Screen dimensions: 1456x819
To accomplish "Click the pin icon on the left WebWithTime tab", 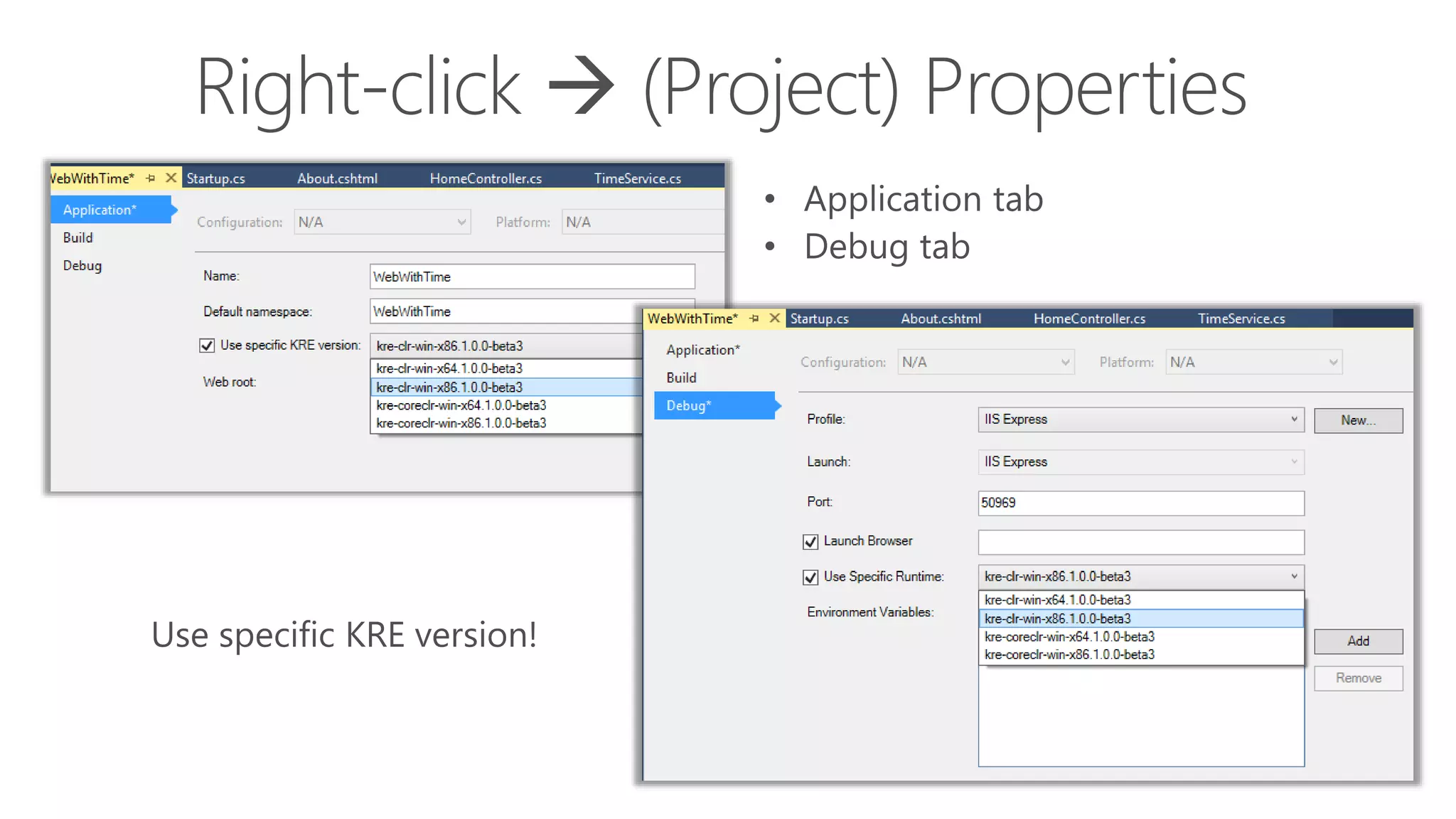I will pyautogui.click(x=151, y=178).
